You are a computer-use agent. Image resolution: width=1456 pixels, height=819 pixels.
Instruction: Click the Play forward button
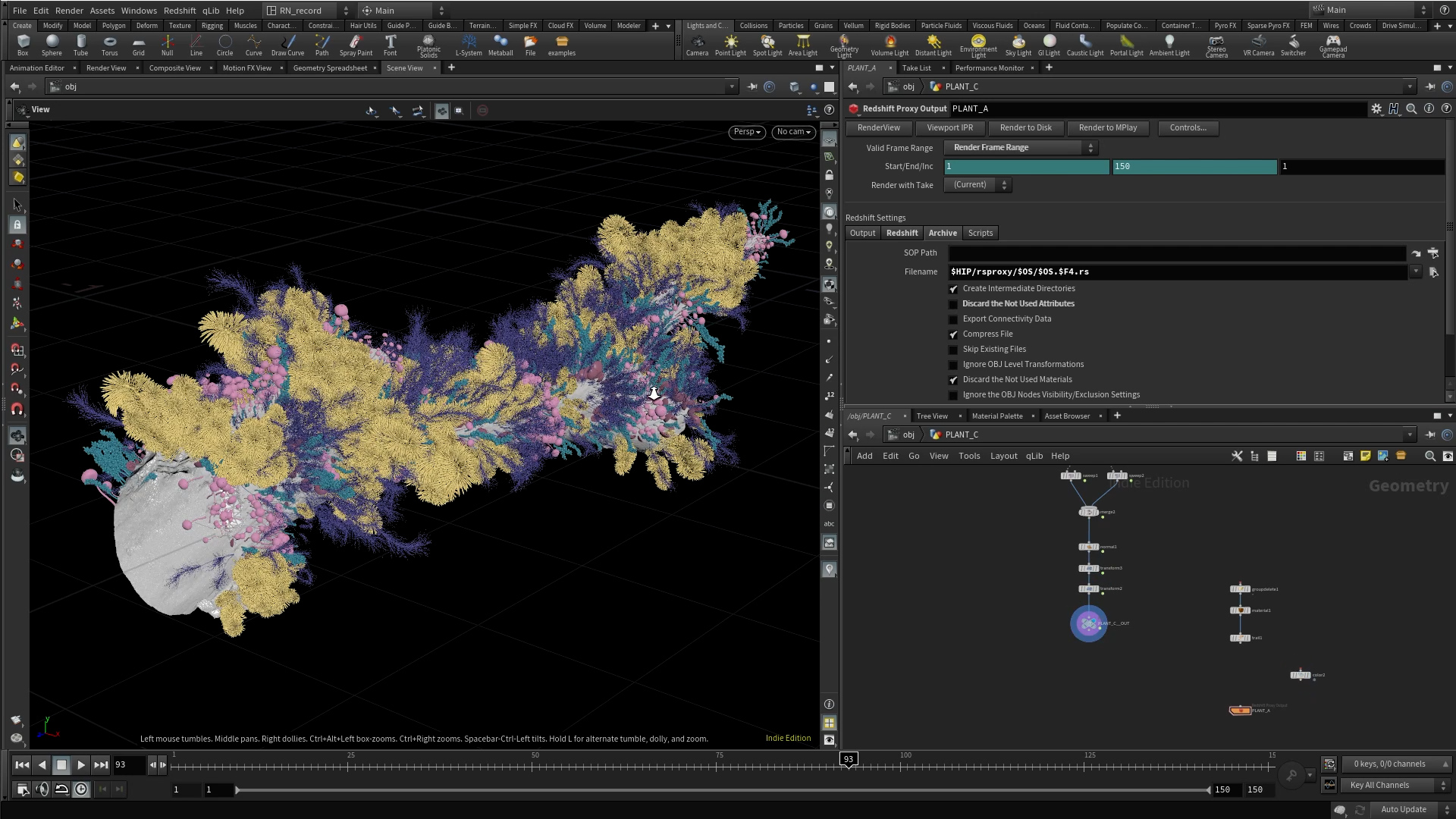click(81, 765)
